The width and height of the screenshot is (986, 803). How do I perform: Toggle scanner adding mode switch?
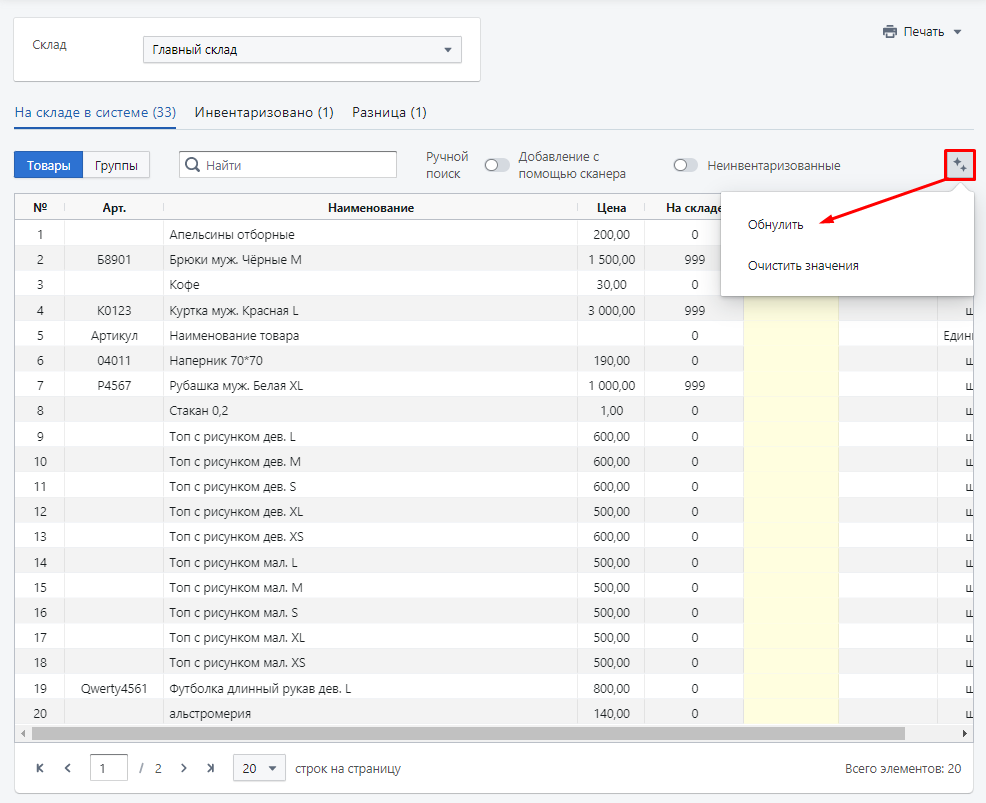[497, 165]
